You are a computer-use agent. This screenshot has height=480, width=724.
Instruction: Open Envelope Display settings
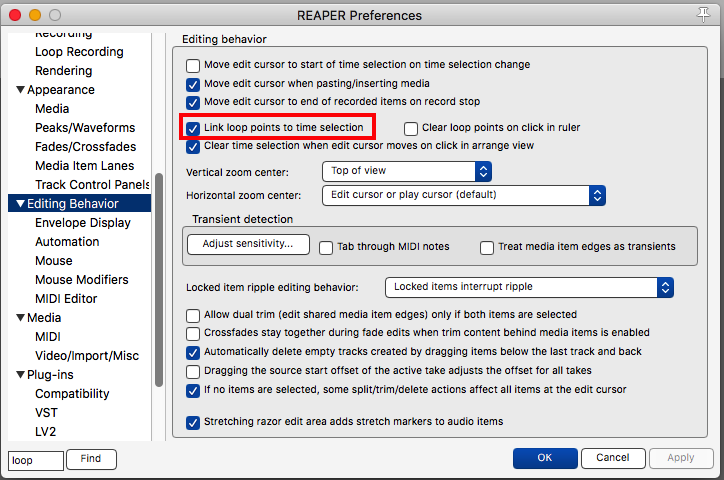tap(83, 222)
